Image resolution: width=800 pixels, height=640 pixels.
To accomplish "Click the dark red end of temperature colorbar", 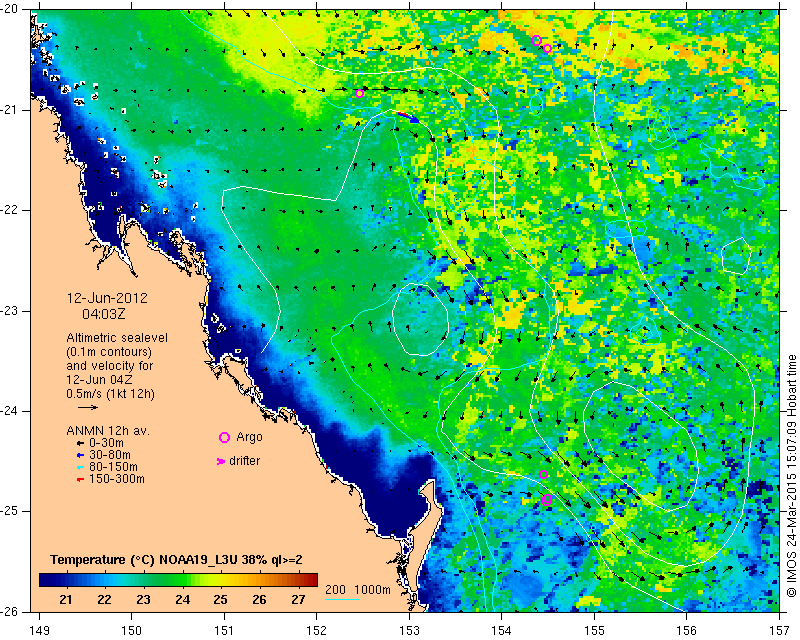I will point(313,580).
